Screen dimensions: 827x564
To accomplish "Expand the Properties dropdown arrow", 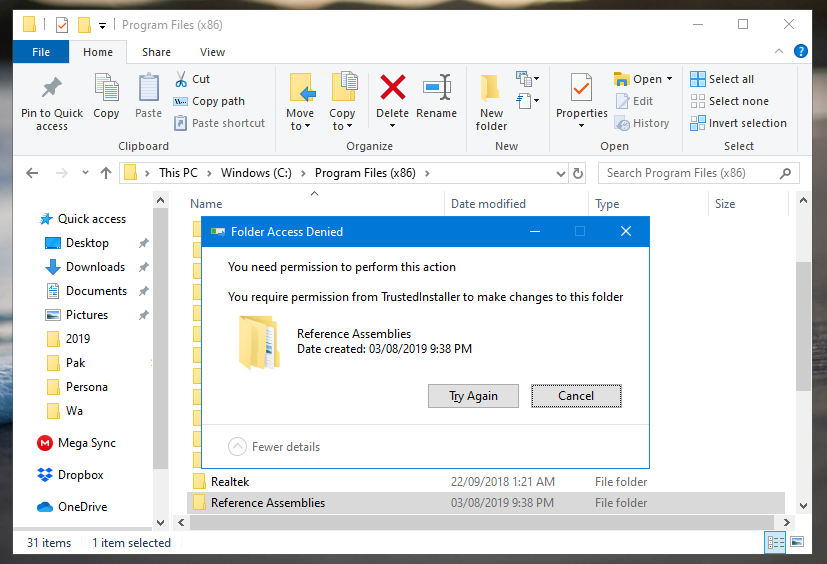I will click(581, 126).
